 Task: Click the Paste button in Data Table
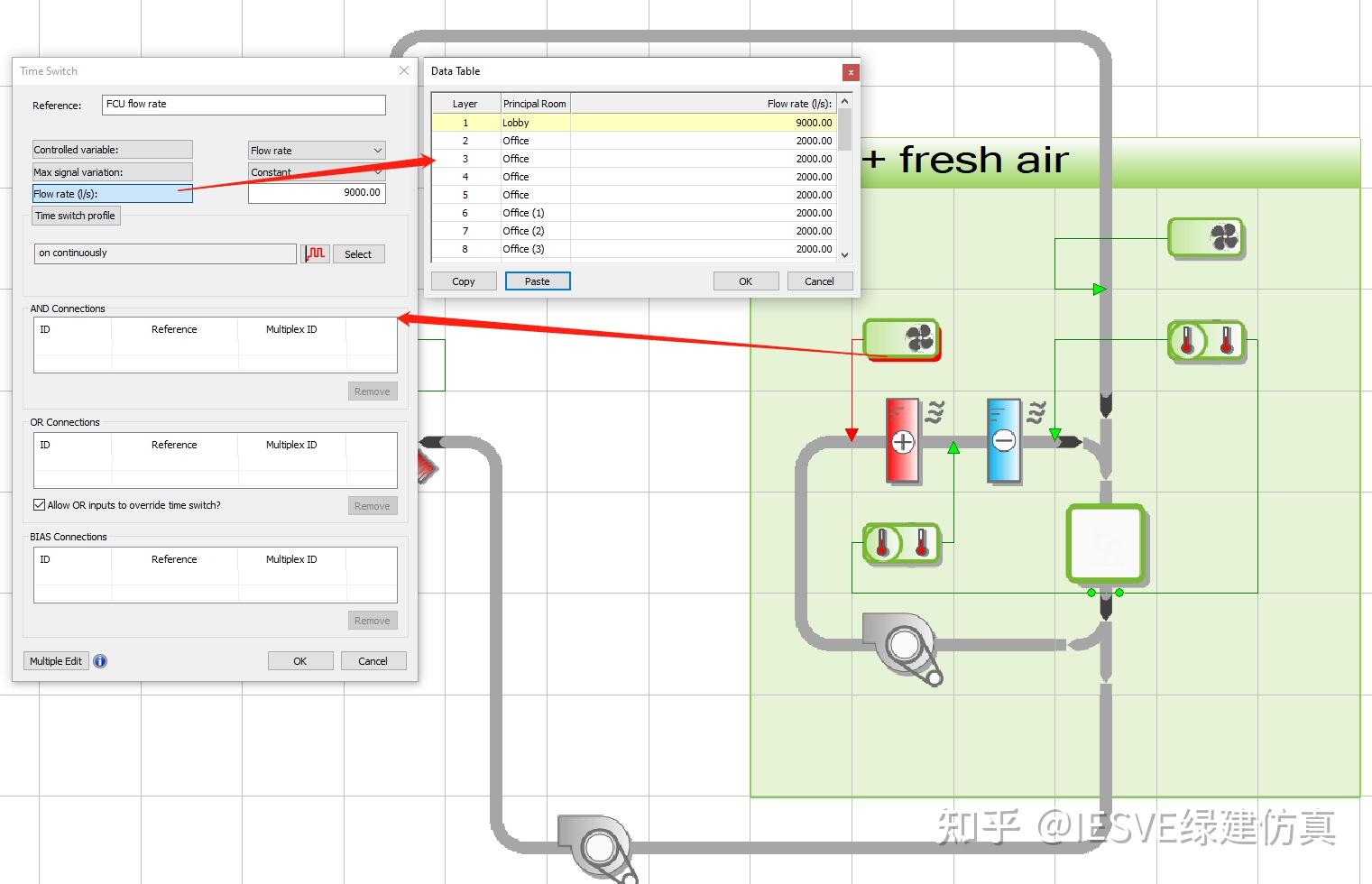(x=538, y=281)
